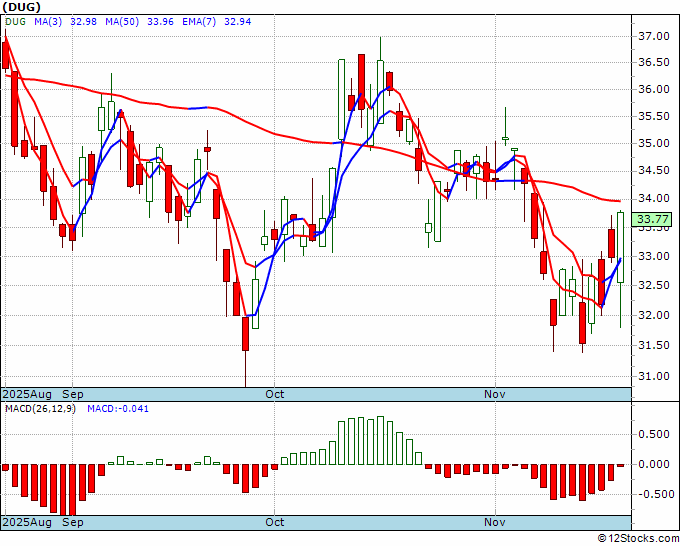Click the 36.00 price axis label
680x546 pixels.
click(654, 90)
